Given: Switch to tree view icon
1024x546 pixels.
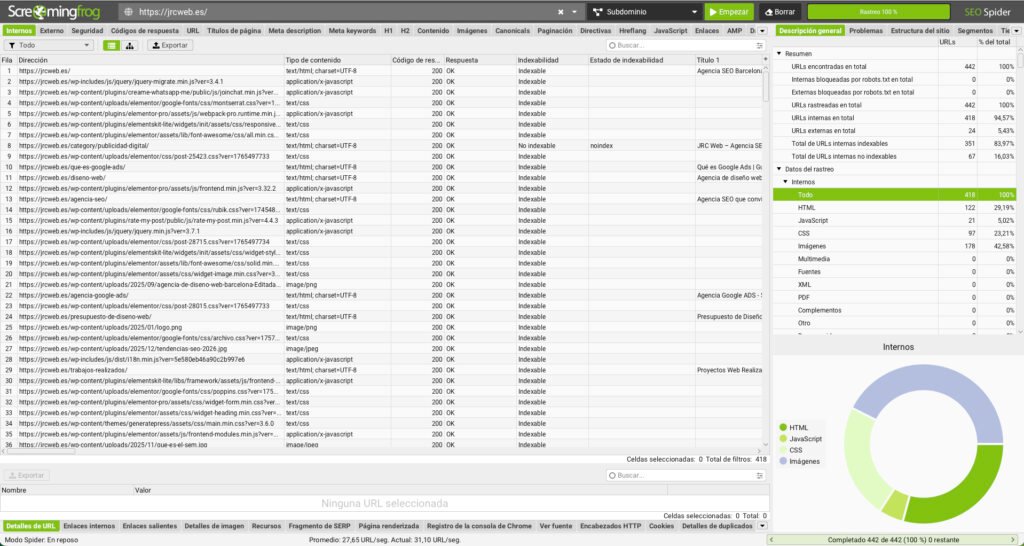Looking at the screenshot, I should click(129, 45).
